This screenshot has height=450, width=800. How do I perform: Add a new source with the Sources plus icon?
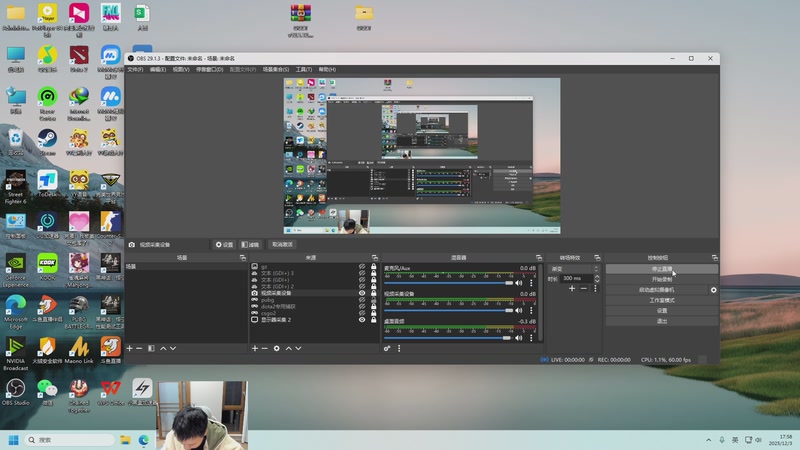pos(255,348)
